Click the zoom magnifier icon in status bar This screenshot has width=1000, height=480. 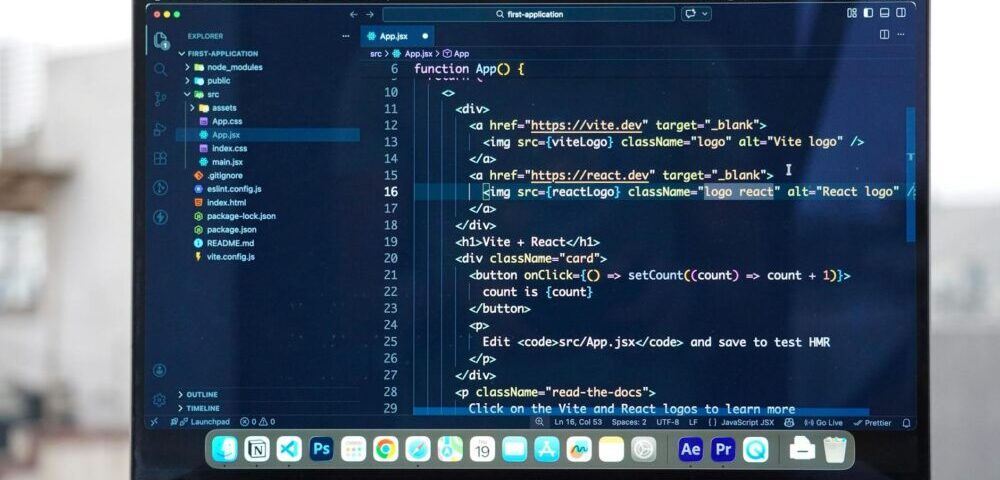point(540,422)
